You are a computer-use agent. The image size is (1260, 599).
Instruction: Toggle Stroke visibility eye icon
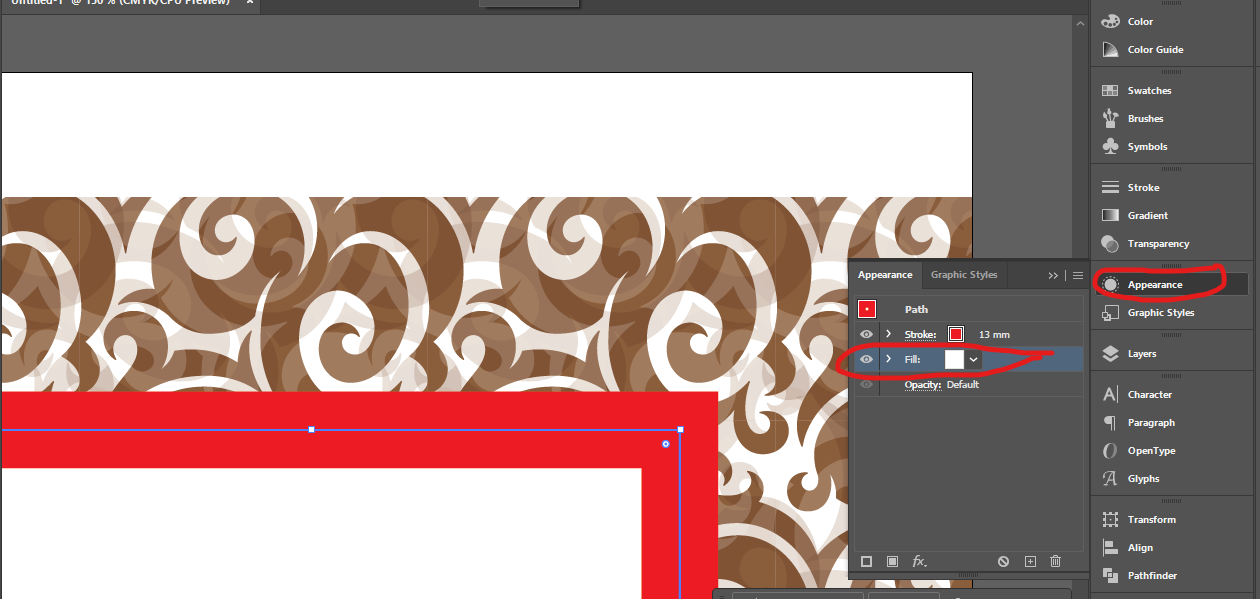pos(867,334)
